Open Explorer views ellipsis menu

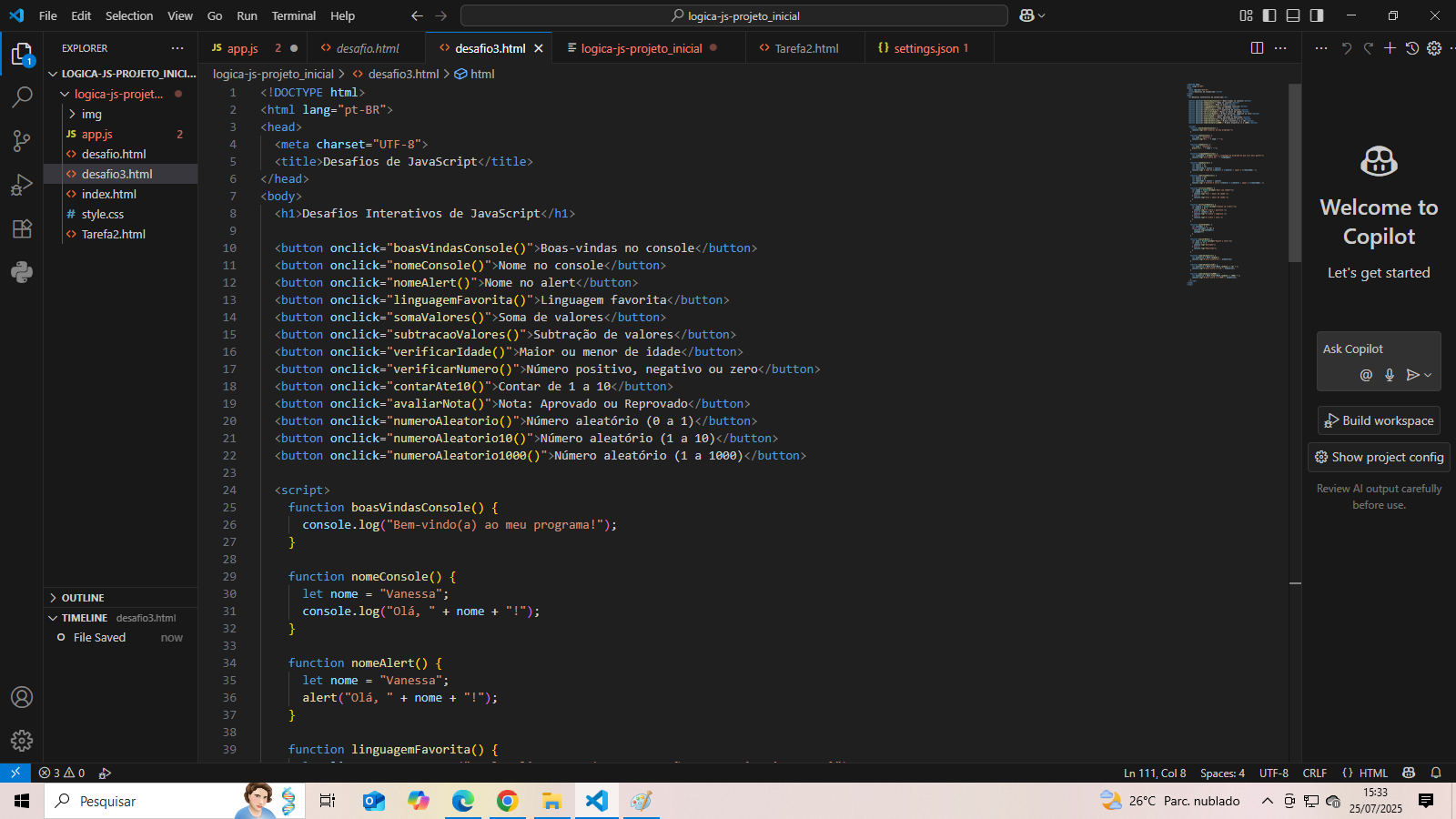coord(177,48)
